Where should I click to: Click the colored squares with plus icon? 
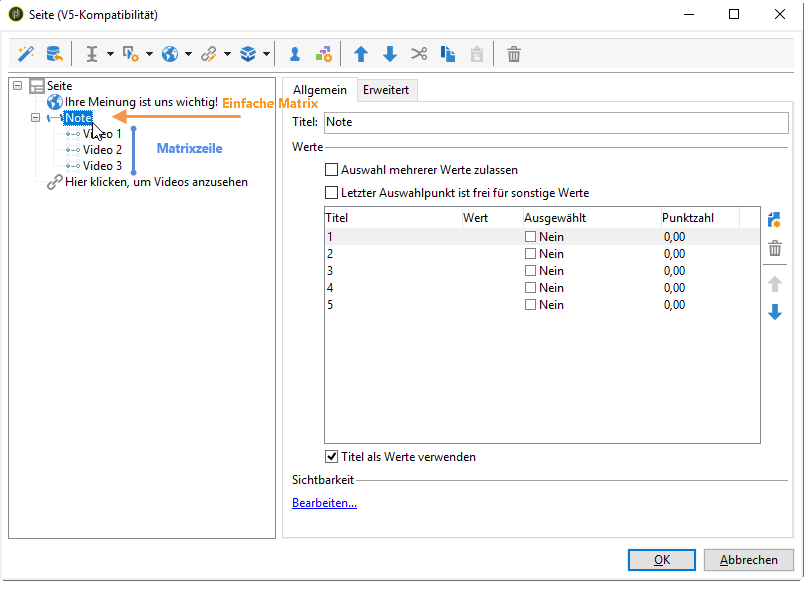coord(324,54)
